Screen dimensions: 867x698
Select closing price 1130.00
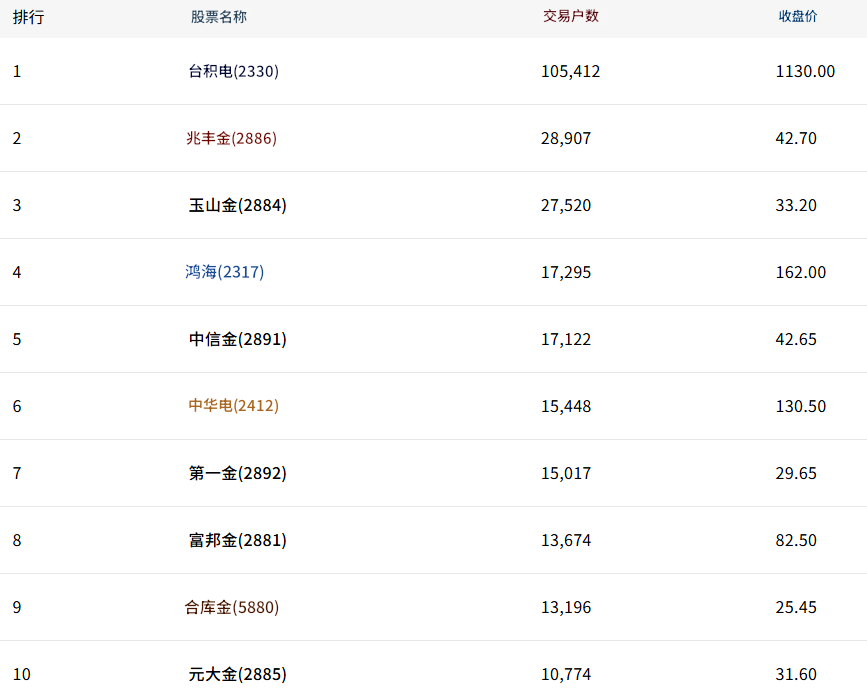805,71
